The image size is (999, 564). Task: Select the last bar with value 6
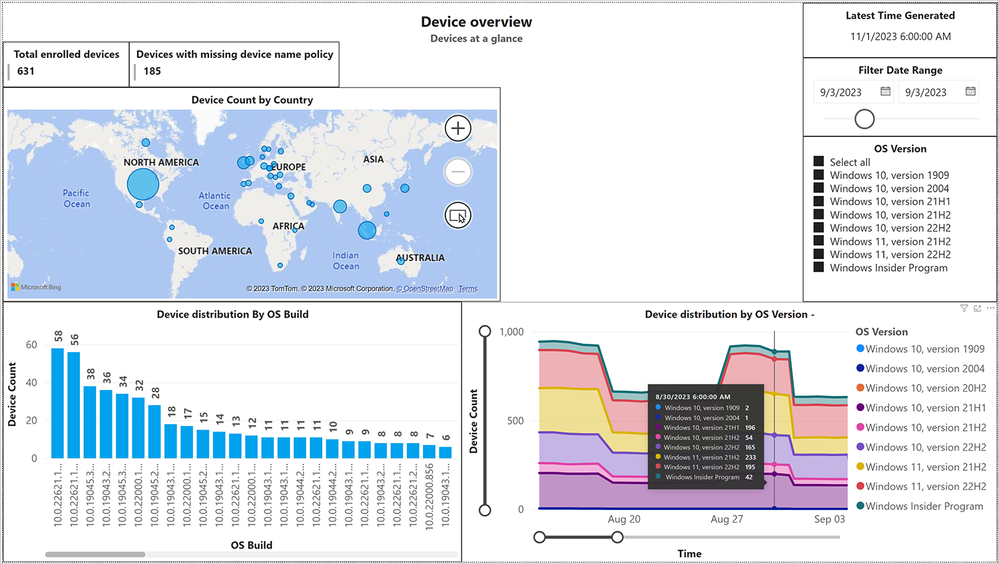point(445,452)
